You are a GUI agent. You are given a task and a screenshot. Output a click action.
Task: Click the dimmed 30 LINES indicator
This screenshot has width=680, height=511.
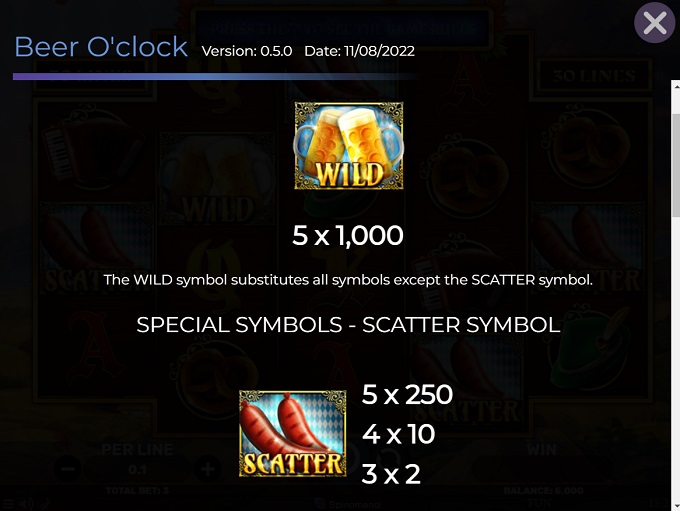pyautogui.click(x=594, y=76)
